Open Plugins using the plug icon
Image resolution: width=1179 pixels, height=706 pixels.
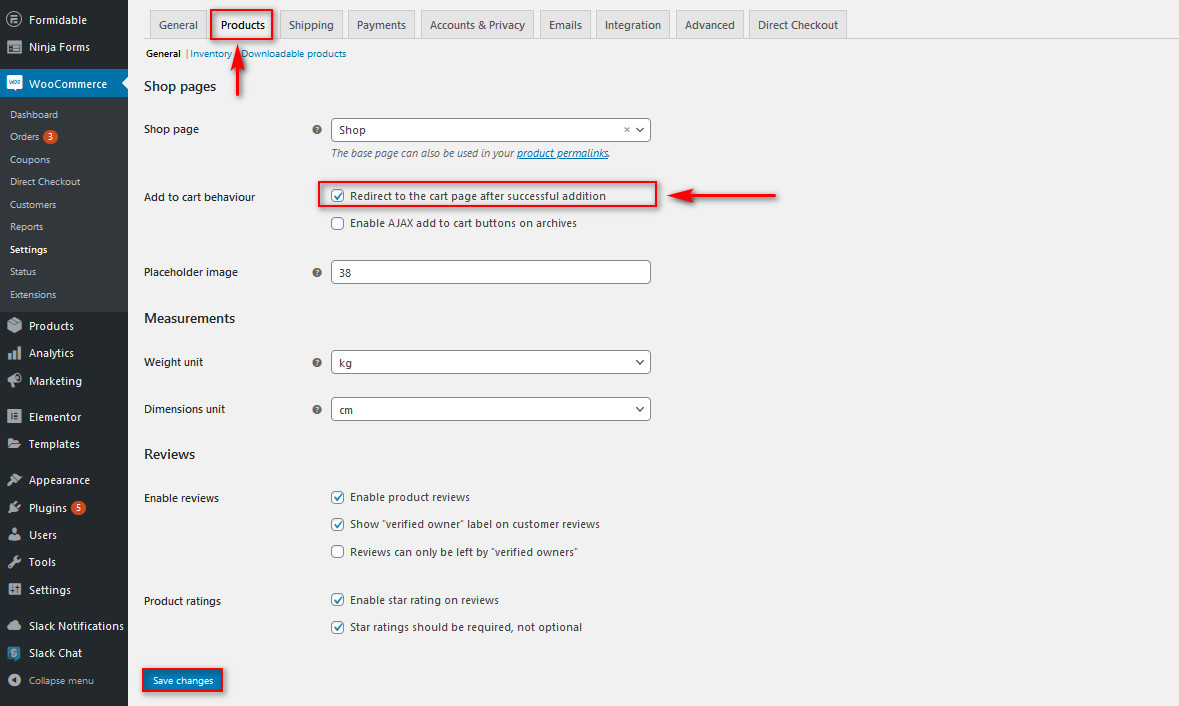point(14,508)
